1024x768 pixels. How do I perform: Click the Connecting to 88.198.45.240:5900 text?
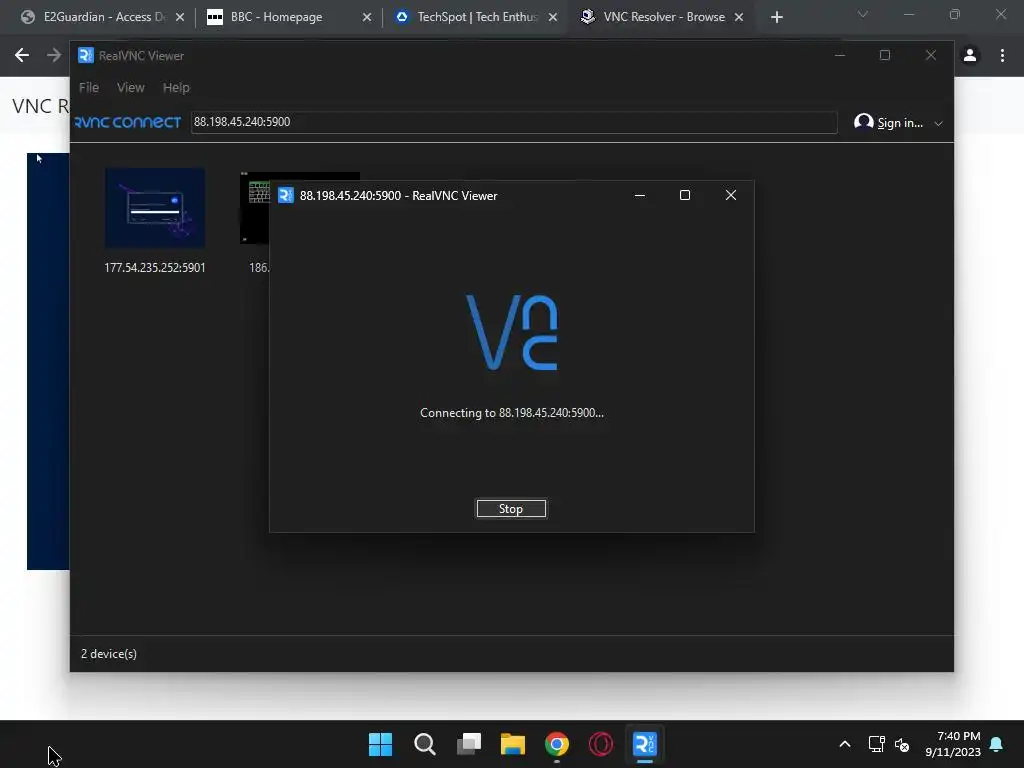point(511,413)
